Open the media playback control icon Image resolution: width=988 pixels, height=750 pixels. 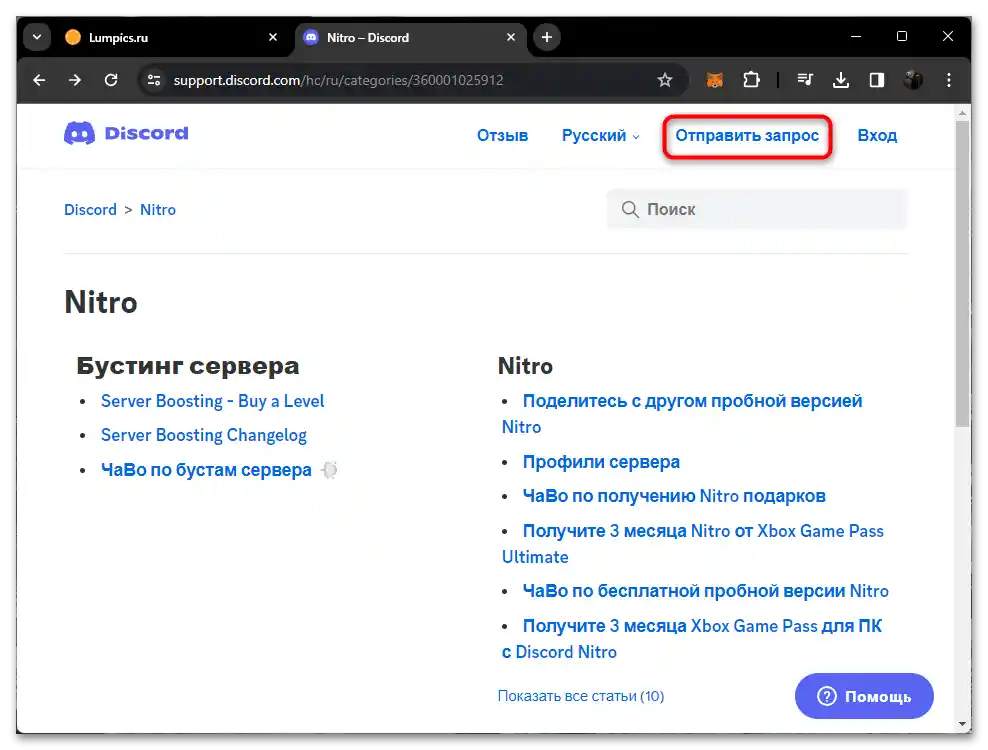[805, 79]
